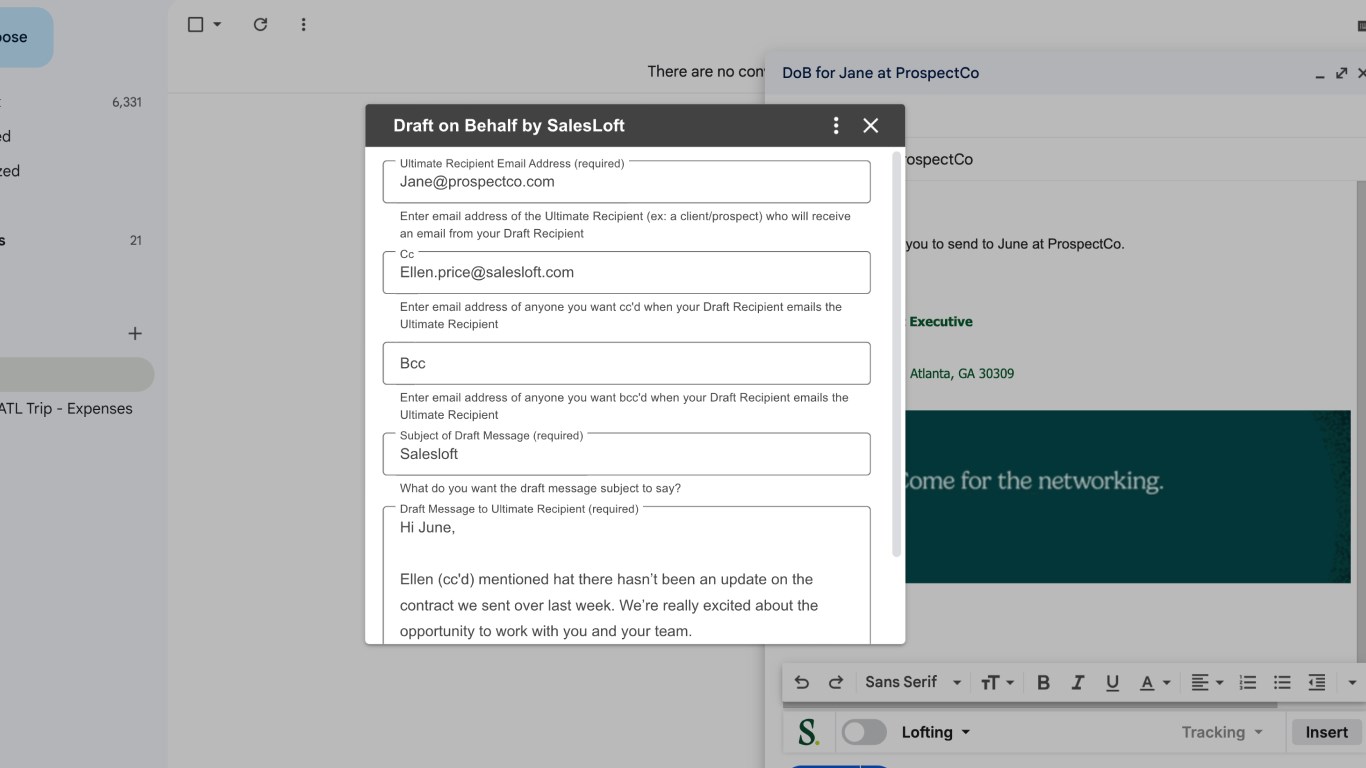
Task: Click the Salesloft S logo icon
Action: 808,732
